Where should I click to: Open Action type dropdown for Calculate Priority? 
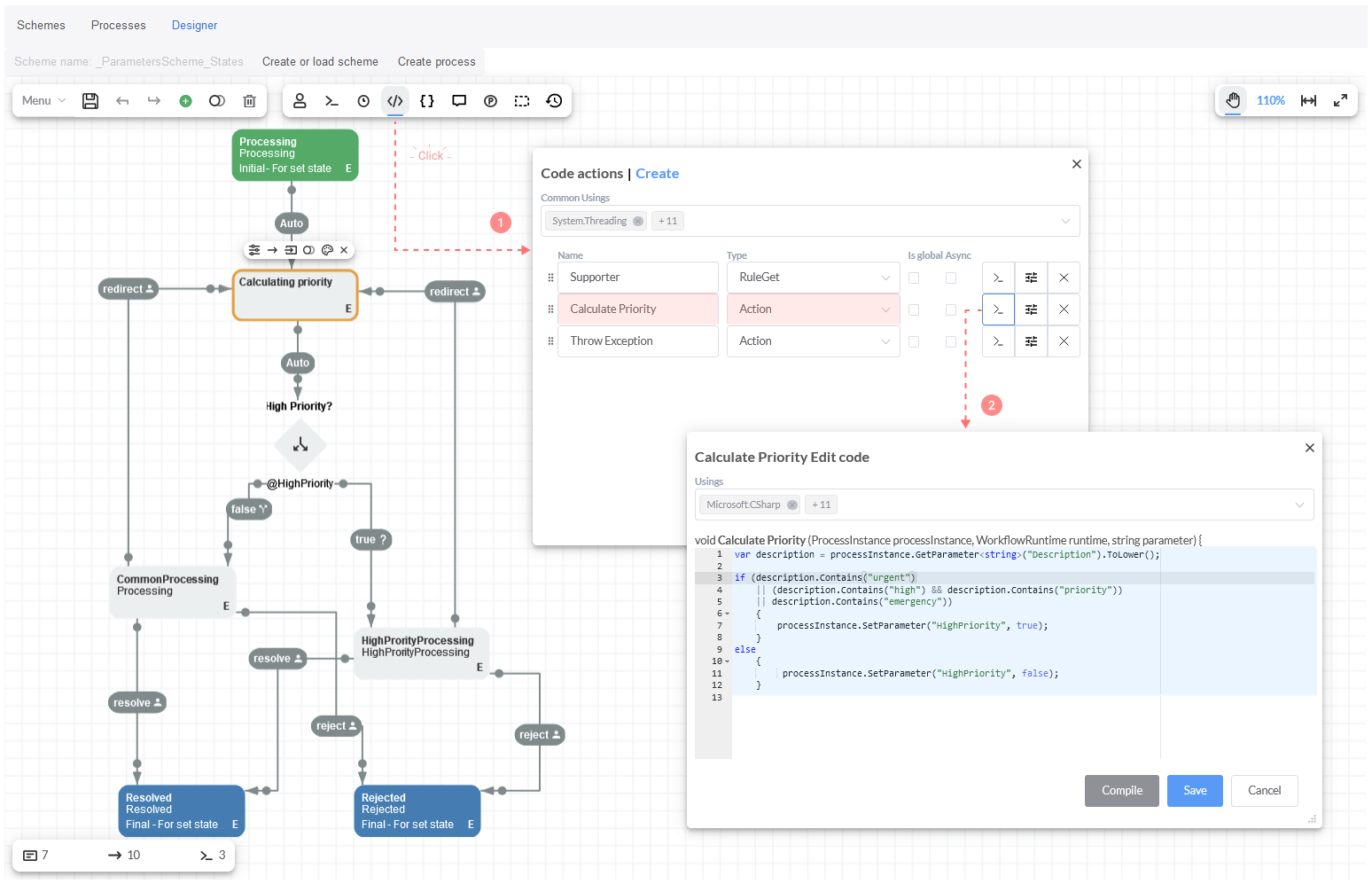tap(814, 309)
